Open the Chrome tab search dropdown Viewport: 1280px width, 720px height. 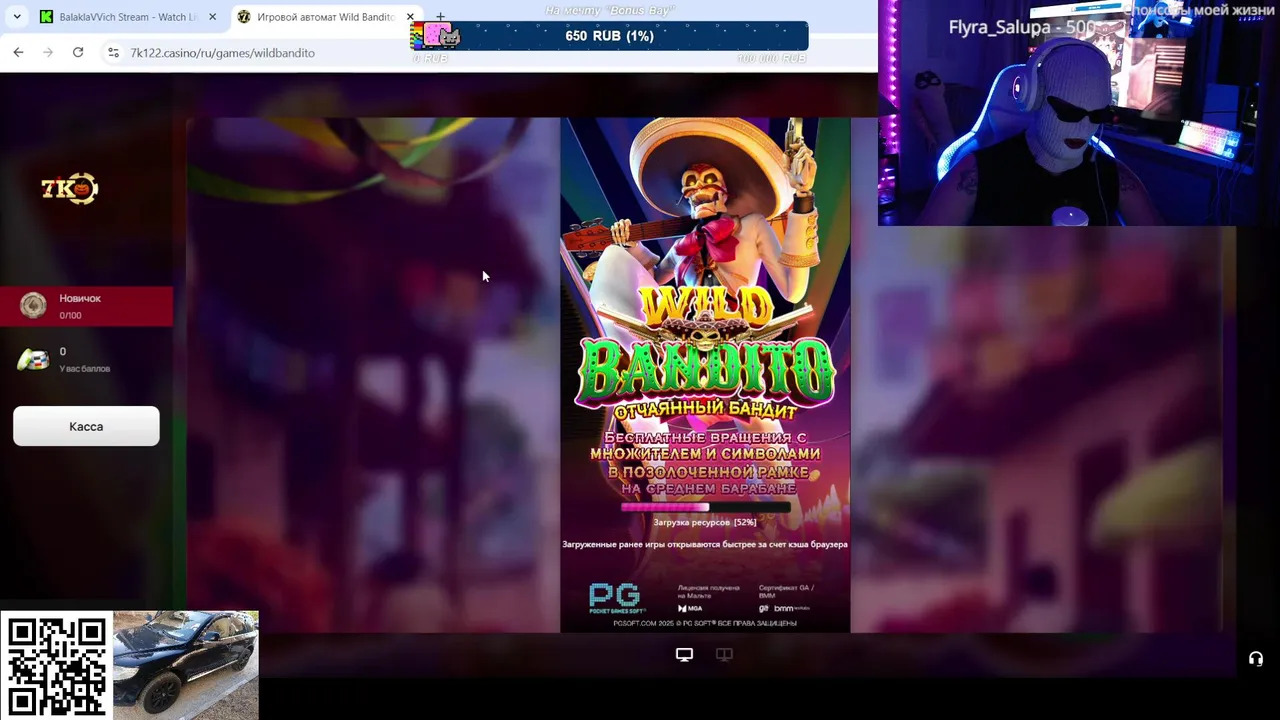[16, 17]
